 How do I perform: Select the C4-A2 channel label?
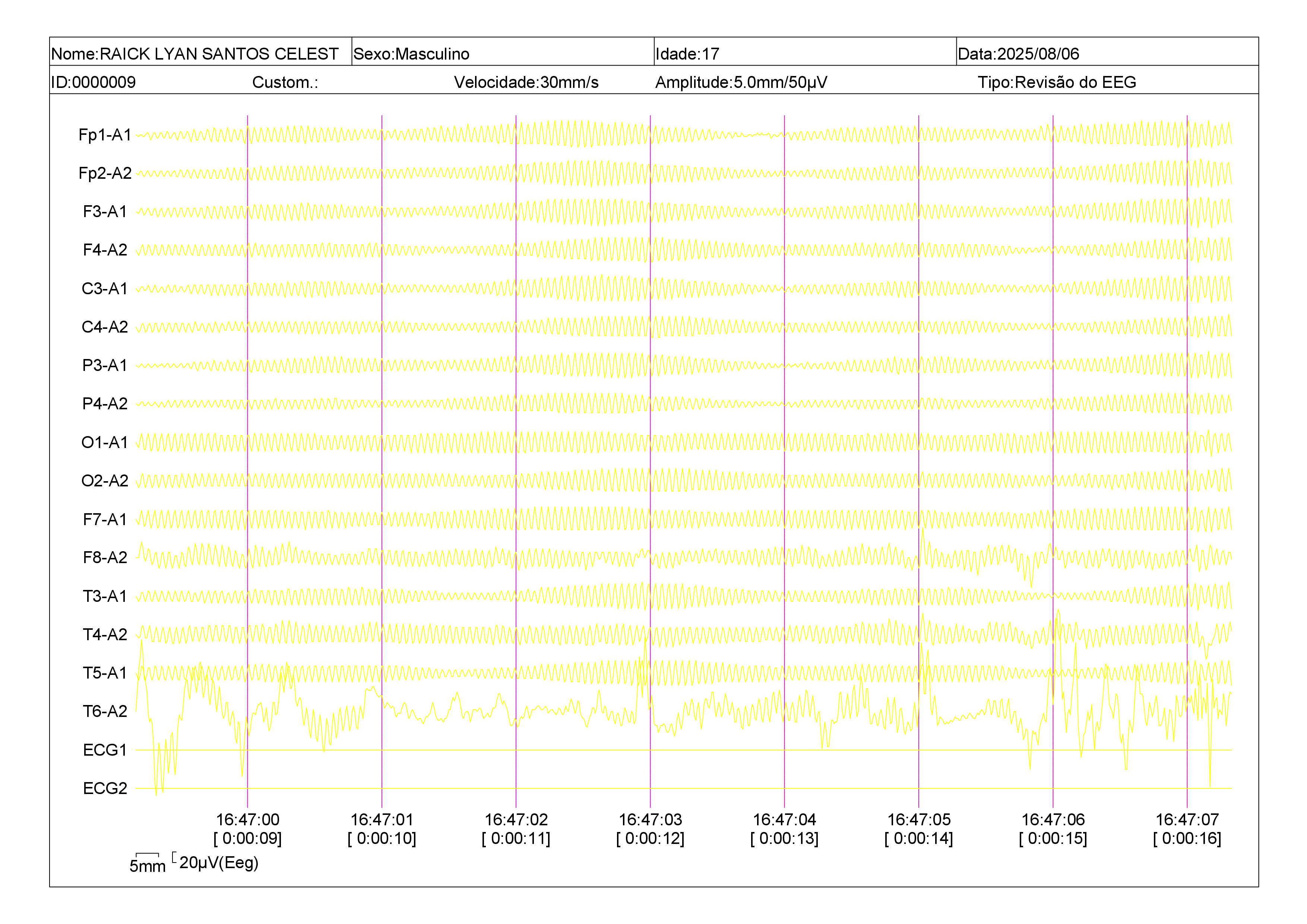(x=105, y=327)
